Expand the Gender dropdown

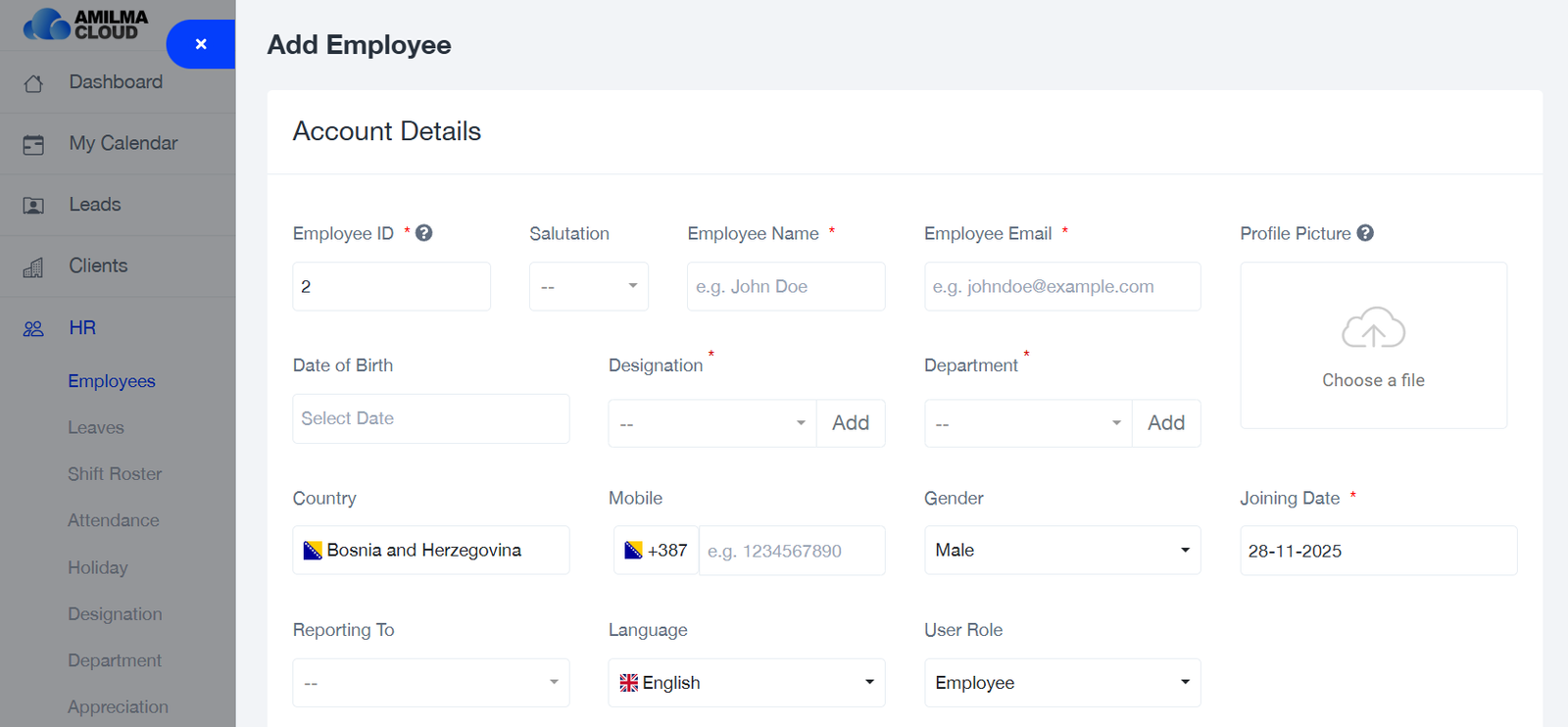[x=1061, y=551]
